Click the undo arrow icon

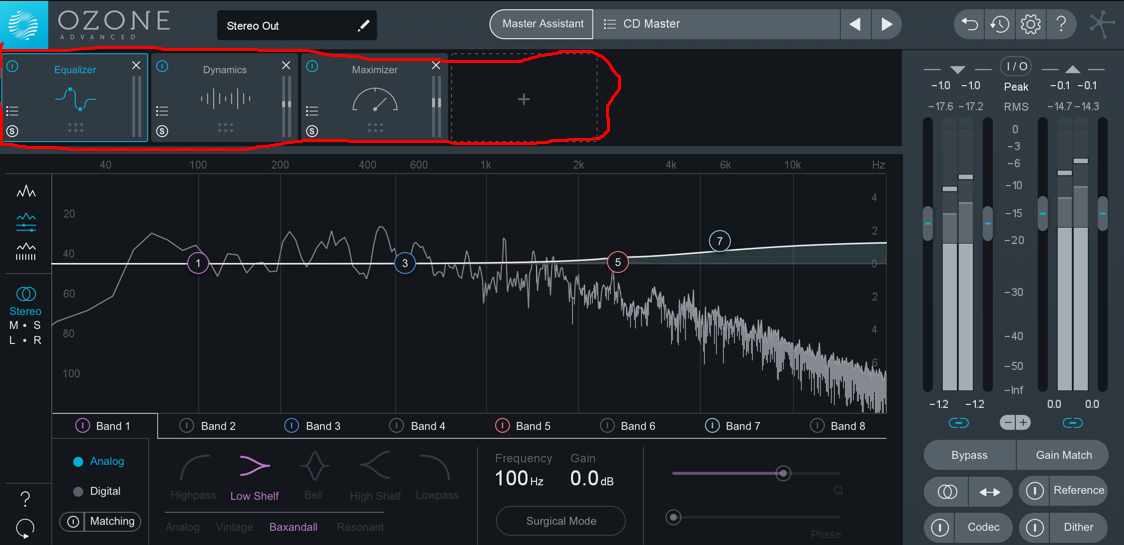(x=969, y=24)
